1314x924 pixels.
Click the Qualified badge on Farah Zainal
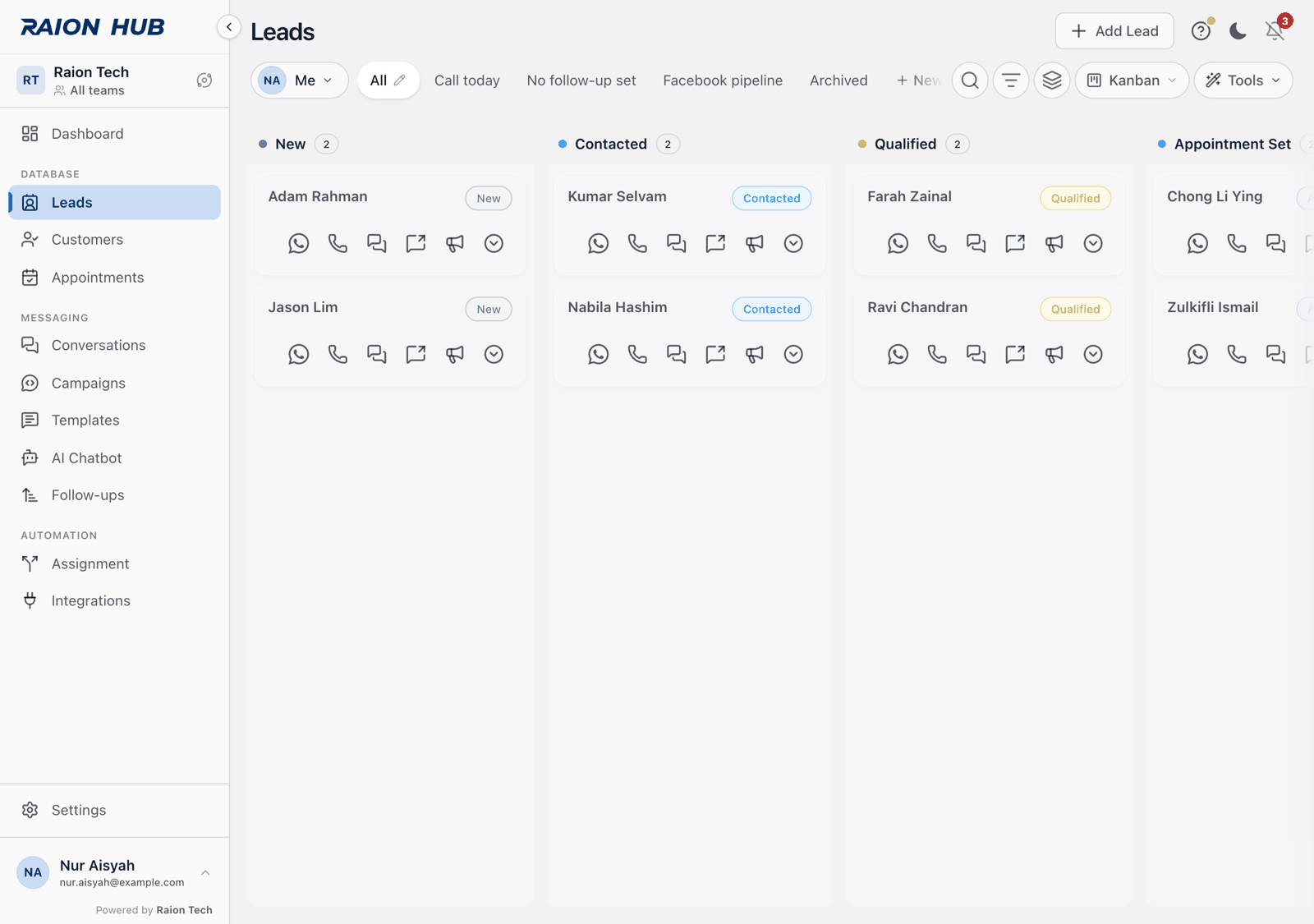coord(1076,198)
